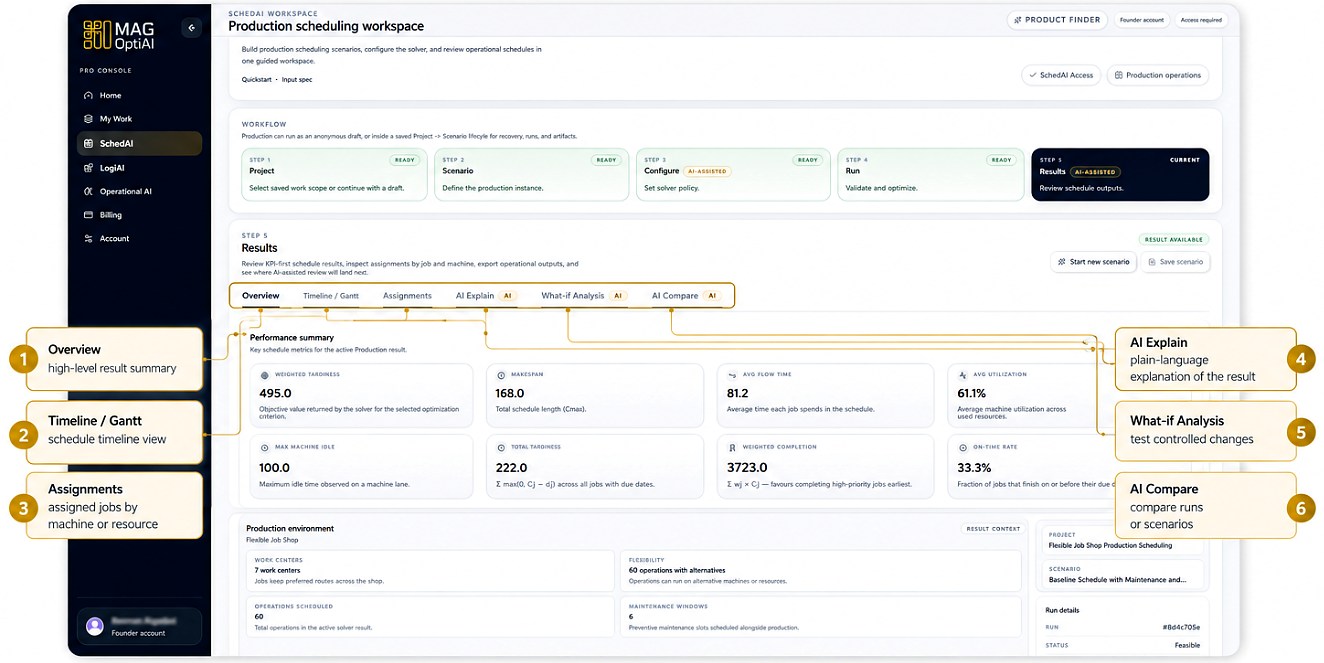
Task: Select Step 5 Results workflow card
Action: 1120,175
